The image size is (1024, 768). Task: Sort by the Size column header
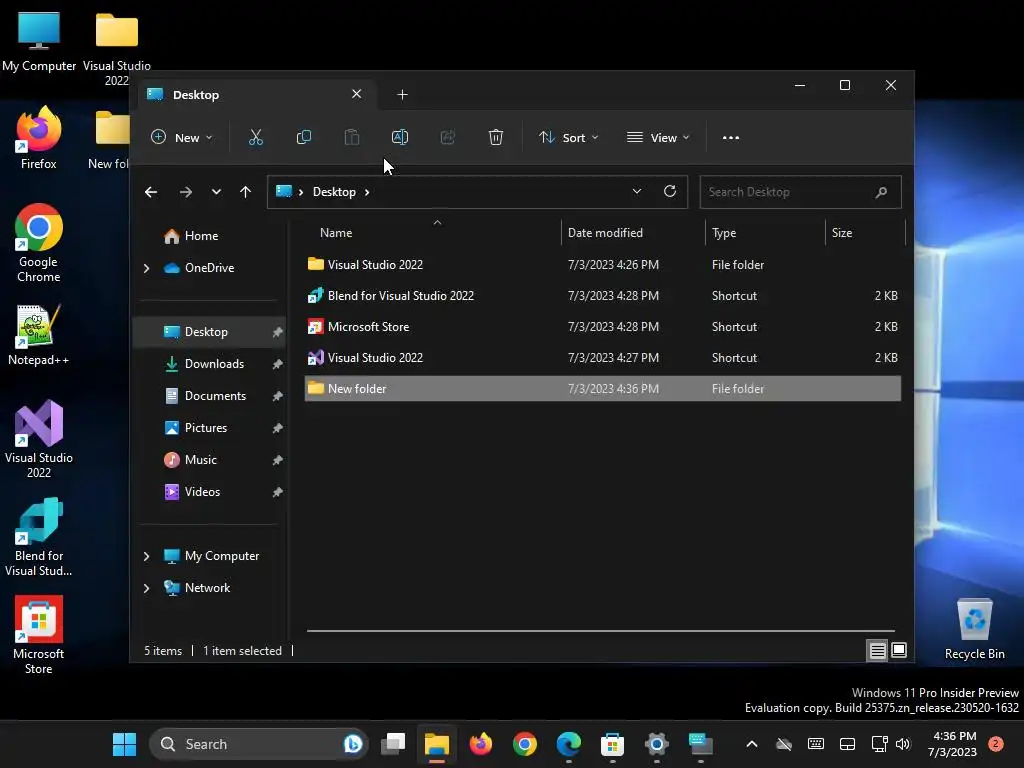865,232
